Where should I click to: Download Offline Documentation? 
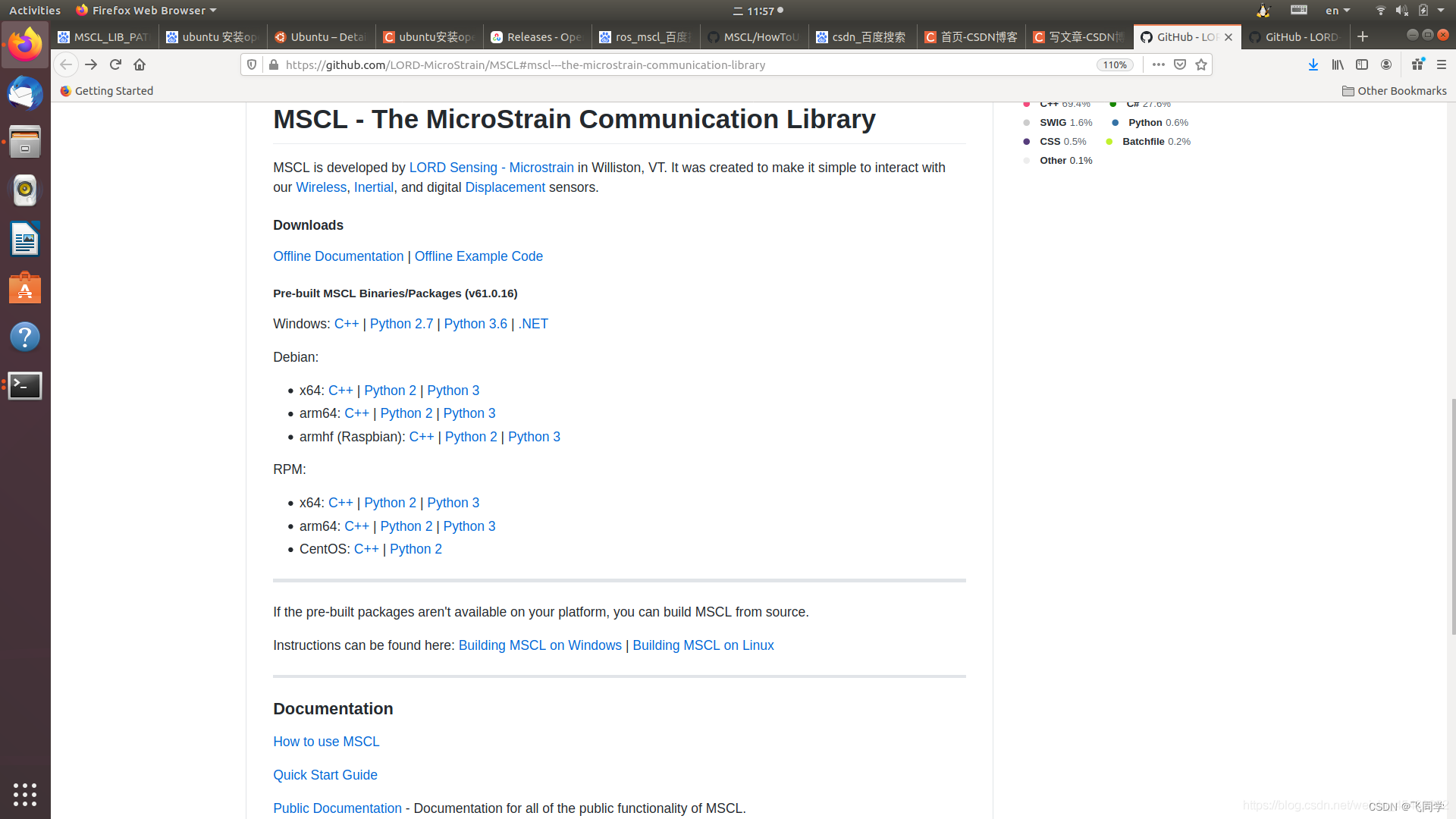[x=338, y=256]
